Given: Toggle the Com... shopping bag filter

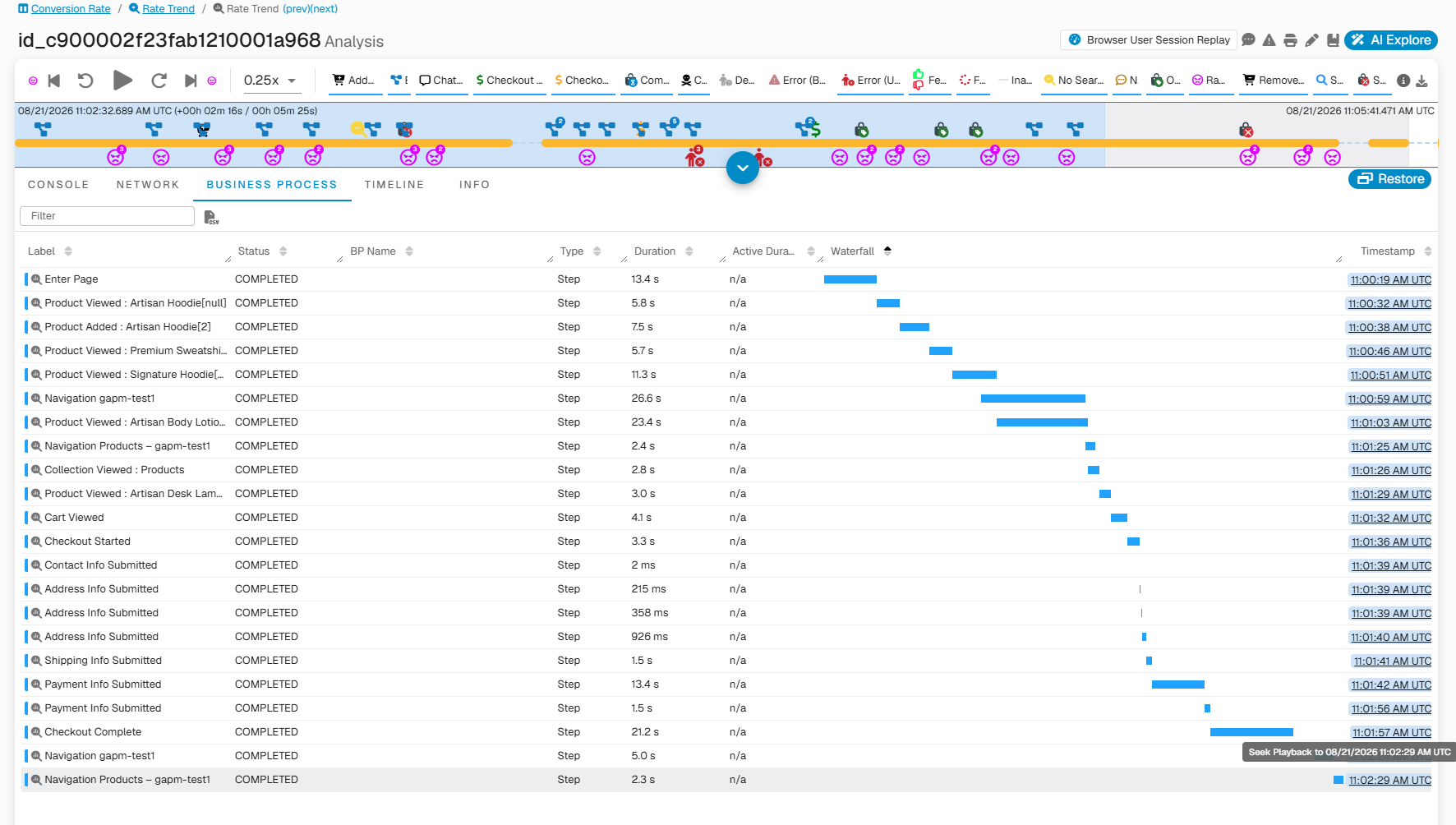Looking at the screenshot, I should (647, 81).
